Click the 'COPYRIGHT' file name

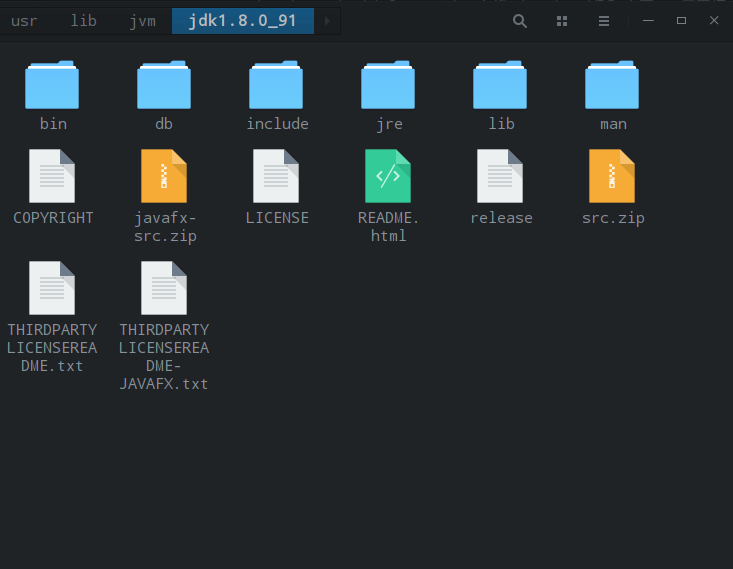click(x=53, y=218)
